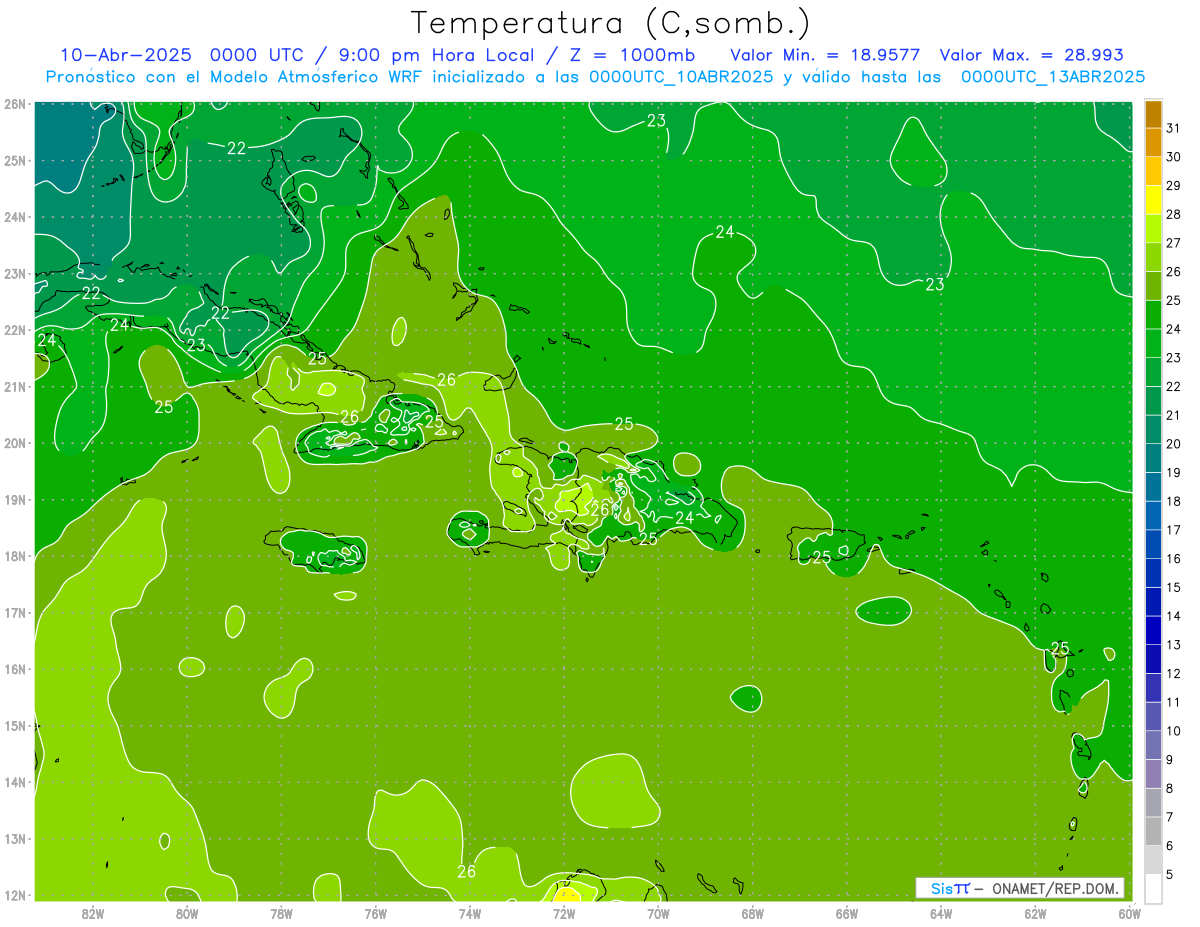The width and height of the screenshot is (1200, 927).
Task: Click the orange swatch at top of color scale
Action: tap(1154, 114)
